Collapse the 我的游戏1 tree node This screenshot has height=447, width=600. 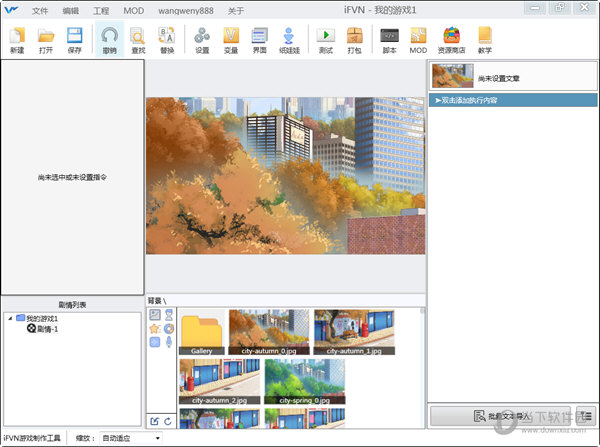(x=10, y=318)
